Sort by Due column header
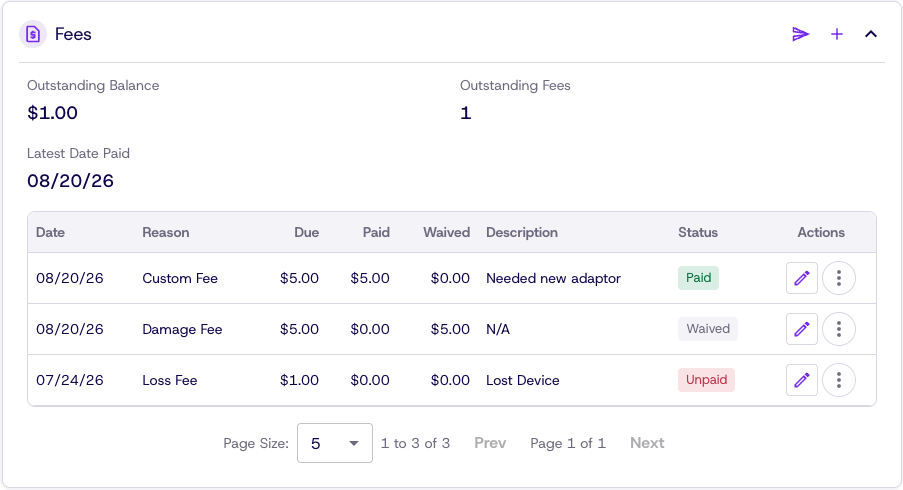The width and height of the screenshot is (903, 490). 306,232
